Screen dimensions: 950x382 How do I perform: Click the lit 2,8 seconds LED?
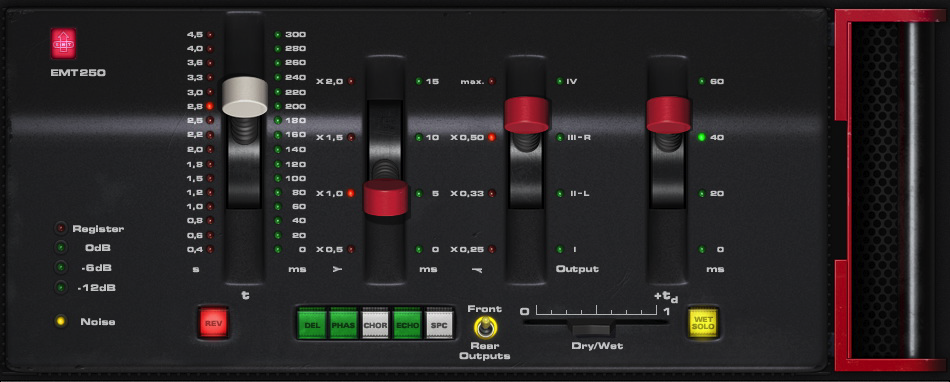210,106
